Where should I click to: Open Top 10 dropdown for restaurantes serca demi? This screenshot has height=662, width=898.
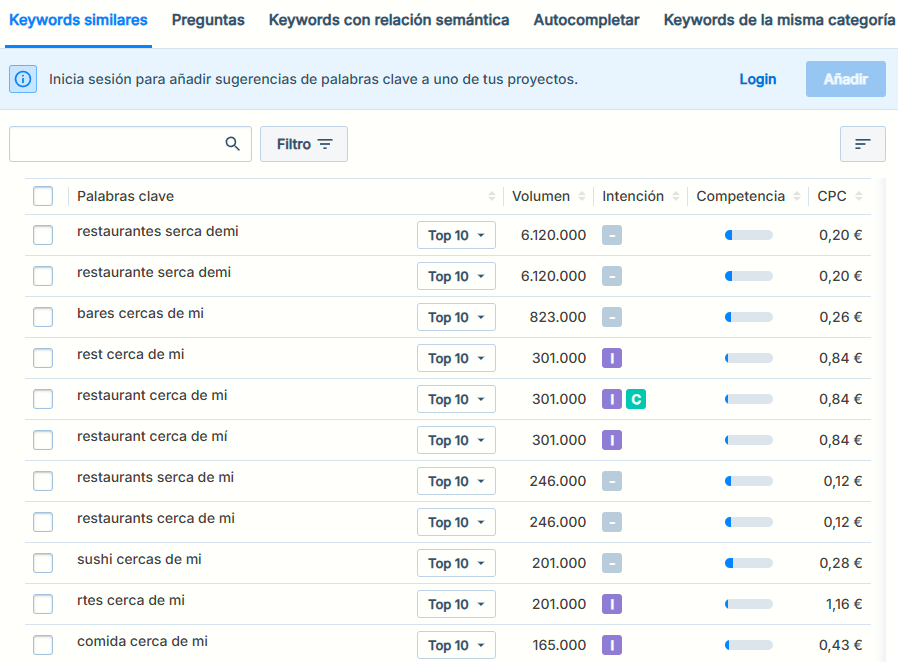(x=456, y=235)
